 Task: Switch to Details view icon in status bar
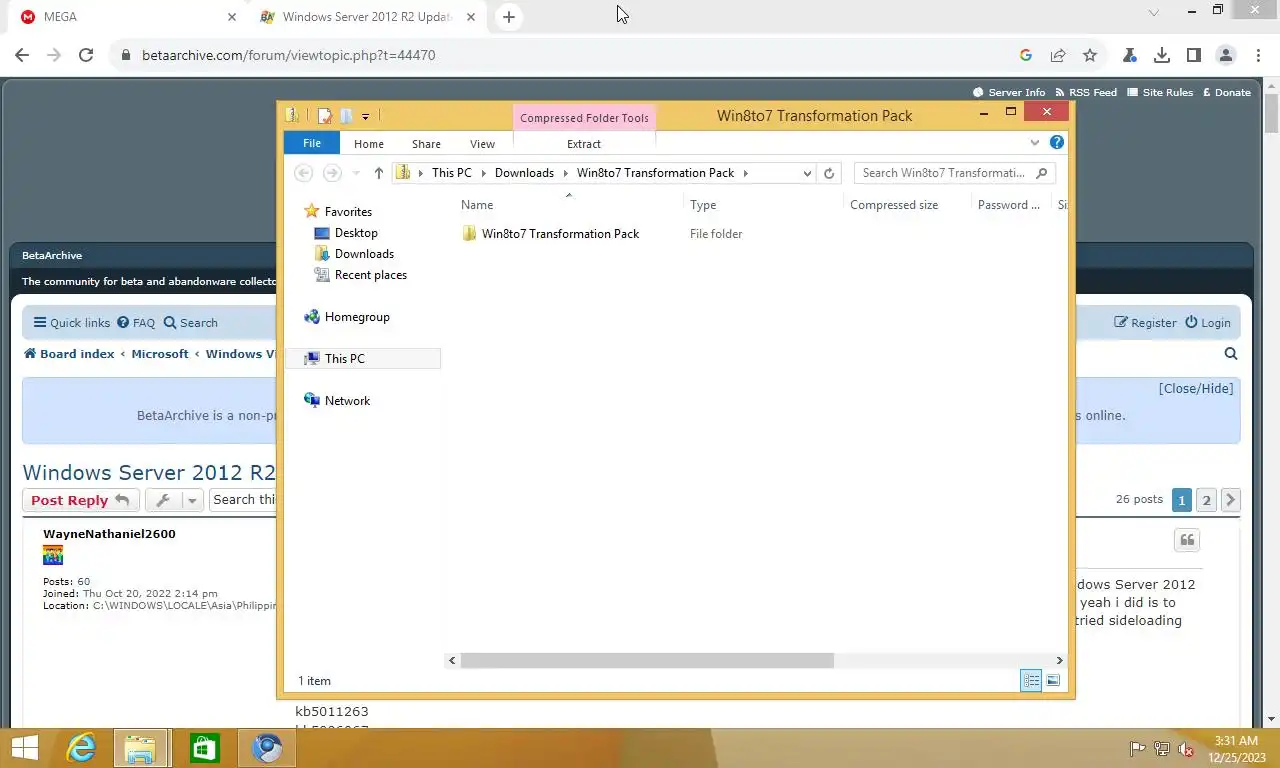[x=1030, y=681]
